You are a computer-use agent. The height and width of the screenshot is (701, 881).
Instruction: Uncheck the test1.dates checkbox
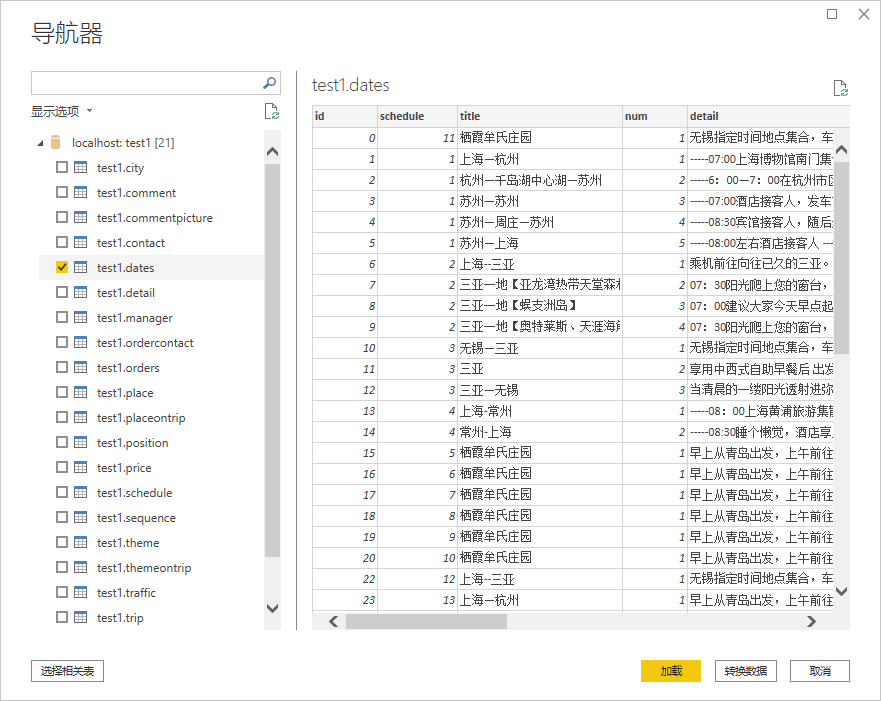pos(62,268)
